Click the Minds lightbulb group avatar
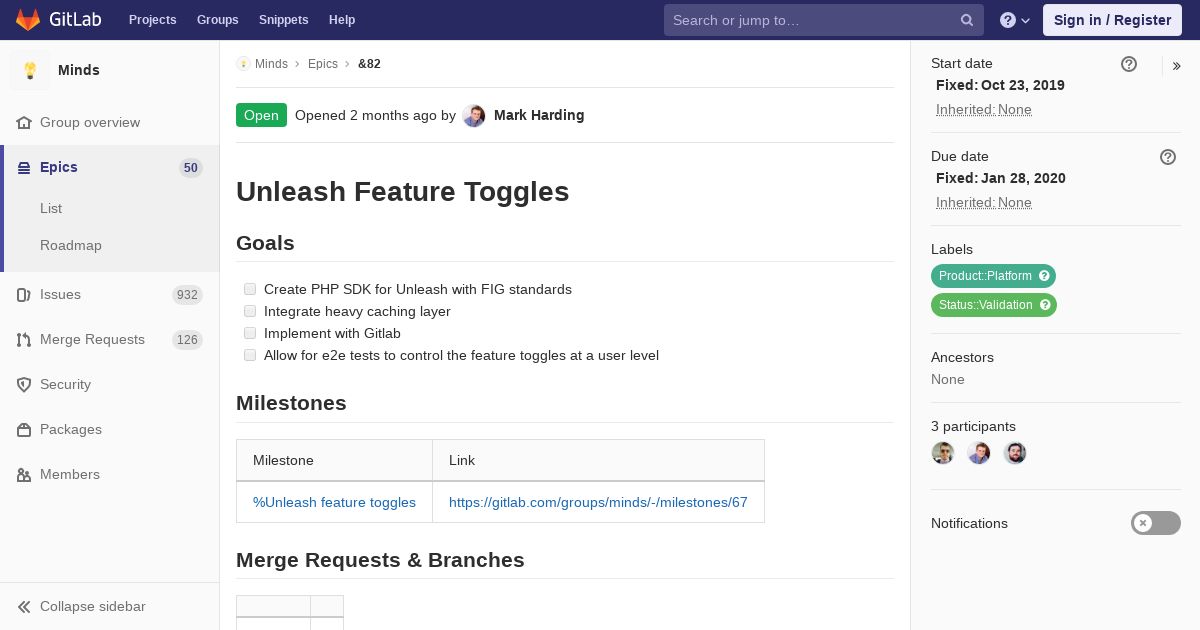The width and height of the screenshot is (1200, 630). click(x=30, y=70)
